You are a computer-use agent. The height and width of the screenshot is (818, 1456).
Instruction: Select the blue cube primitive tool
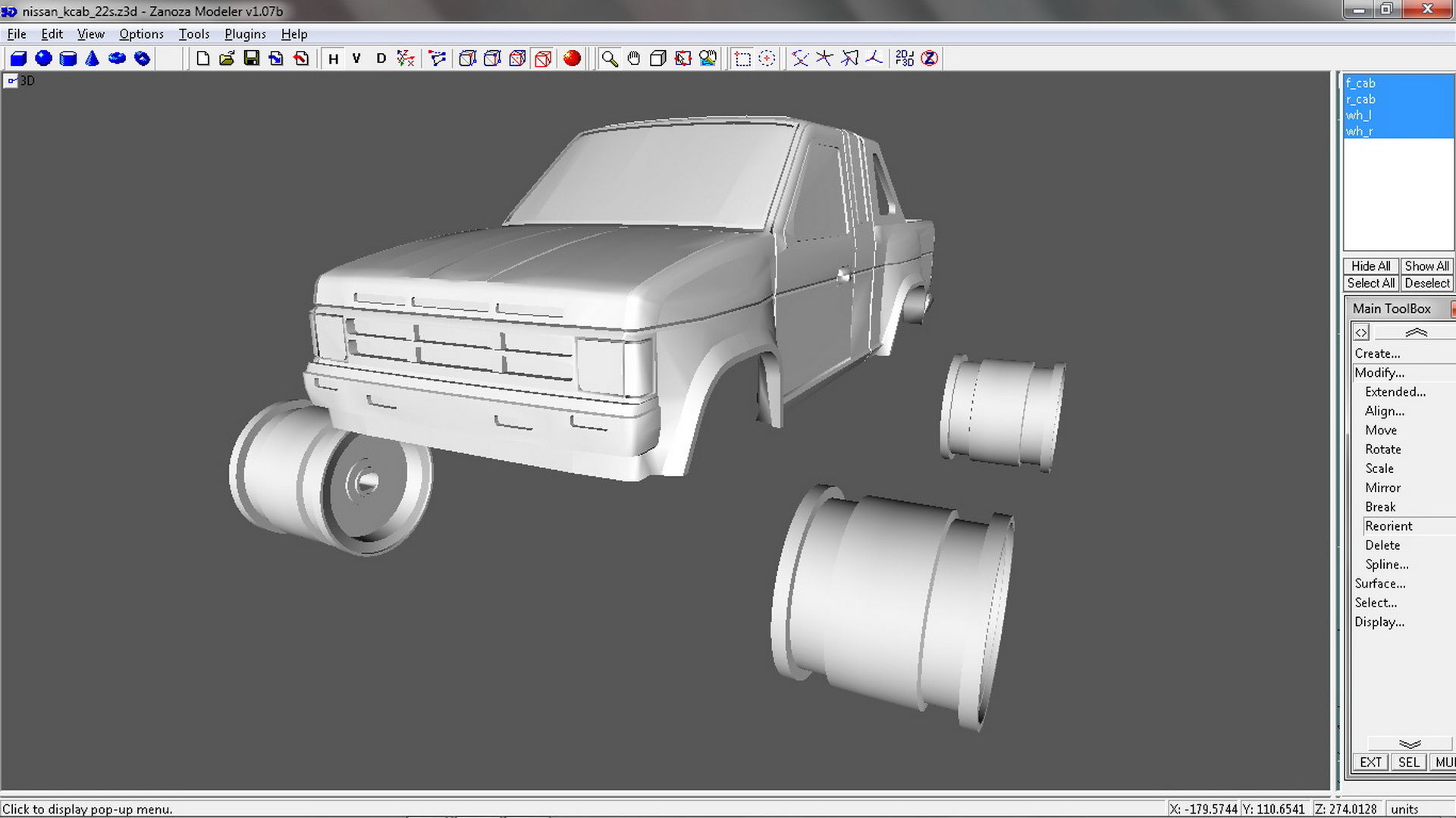tap(19, 58)
